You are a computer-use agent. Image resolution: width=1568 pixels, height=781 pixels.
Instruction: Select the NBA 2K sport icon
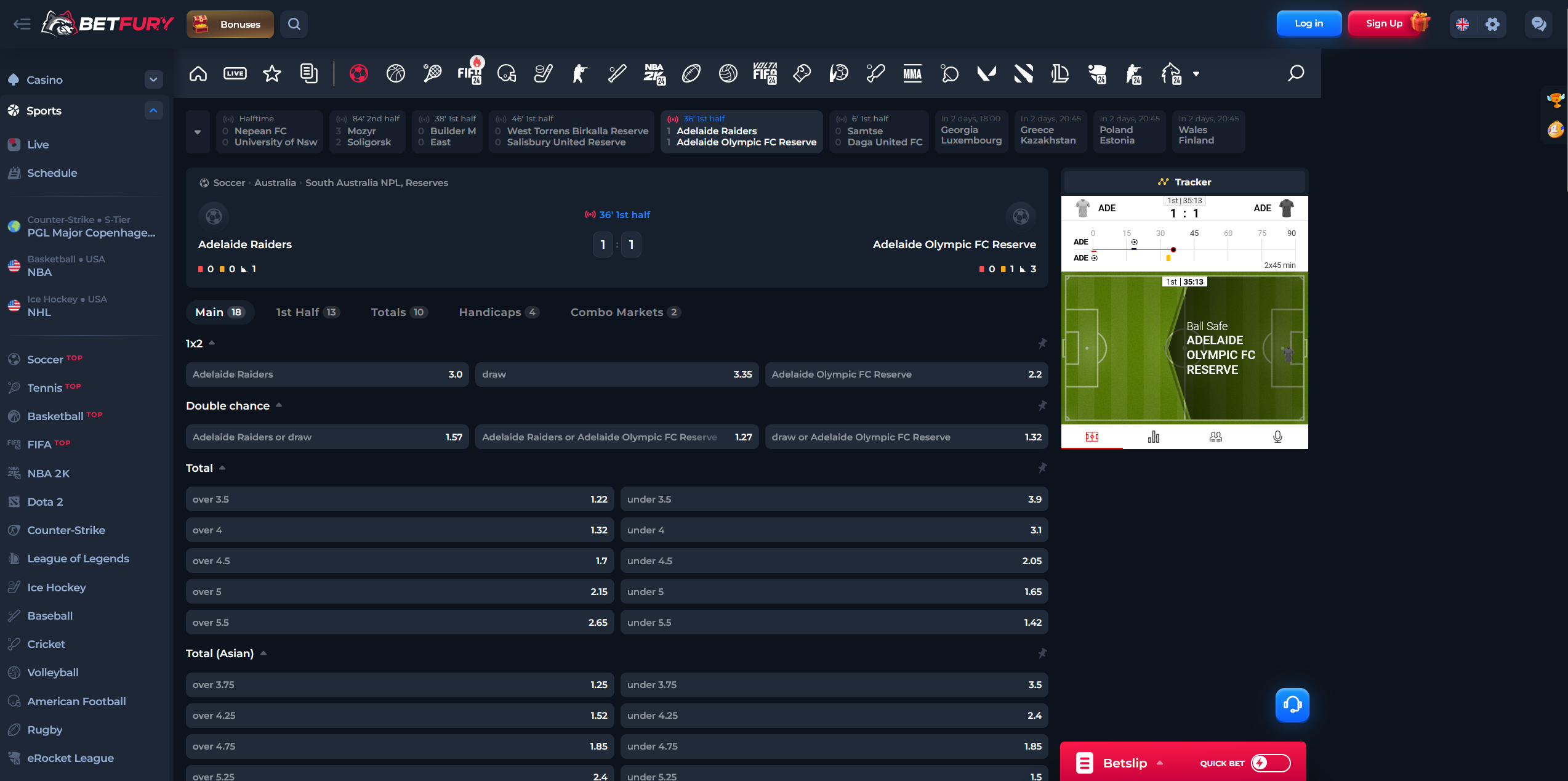click(x=654, y=74)
